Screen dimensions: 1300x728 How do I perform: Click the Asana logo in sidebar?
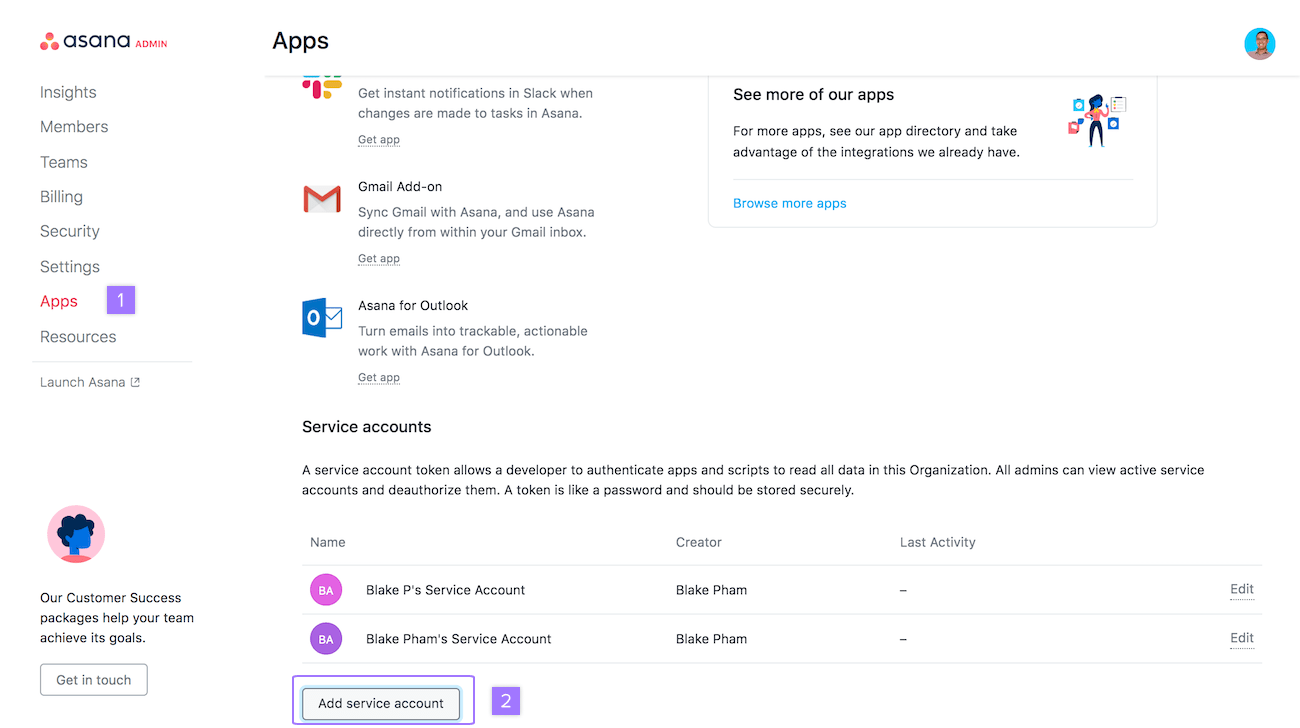point(104,42)
